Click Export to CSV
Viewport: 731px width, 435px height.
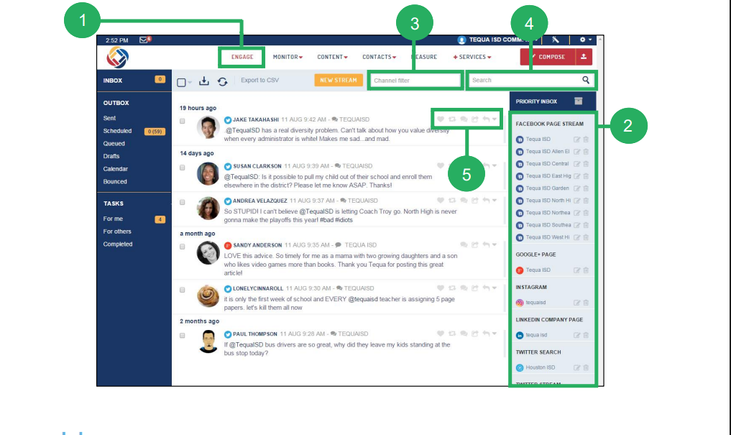[260, 80]
